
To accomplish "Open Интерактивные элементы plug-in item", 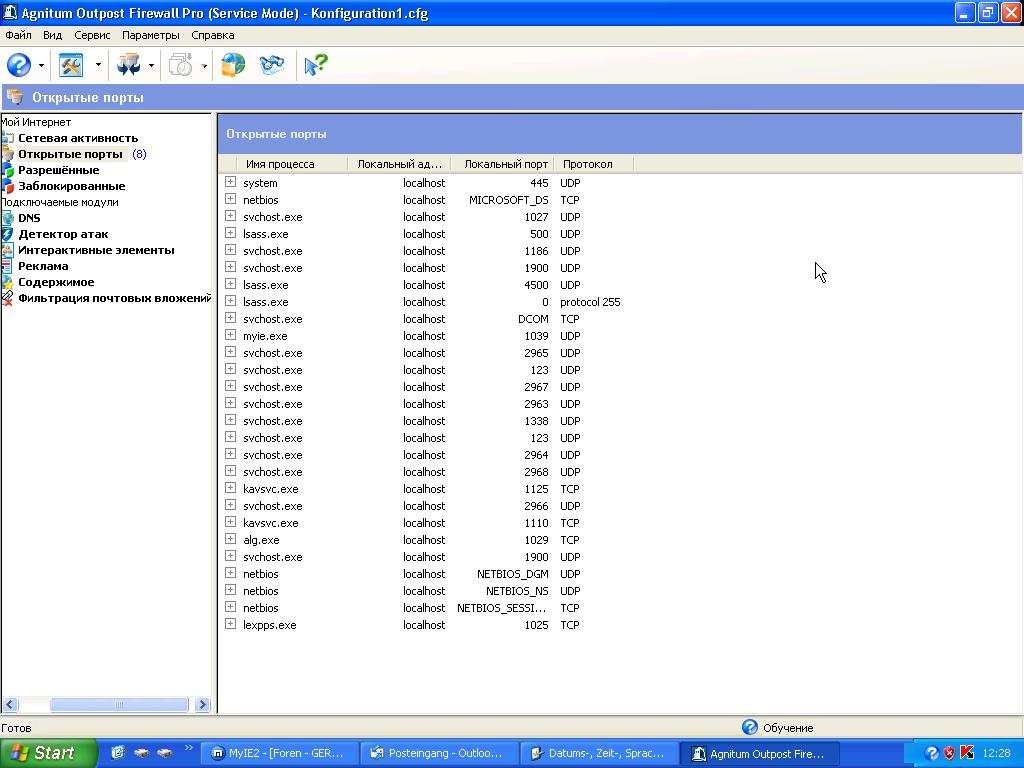I will pos(96,250).
